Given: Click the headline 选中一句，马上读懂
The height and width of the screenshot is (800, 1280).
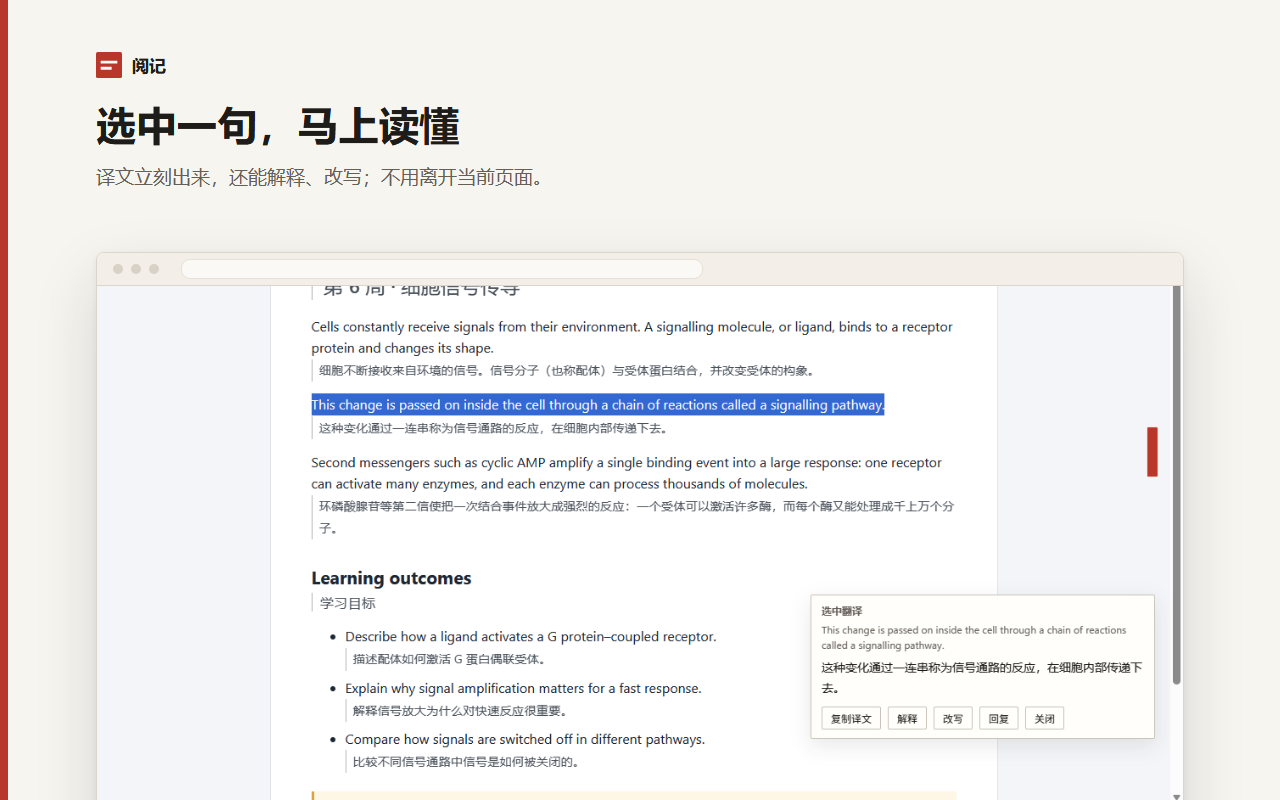Looking at the screenshot, I should (278, 127).
